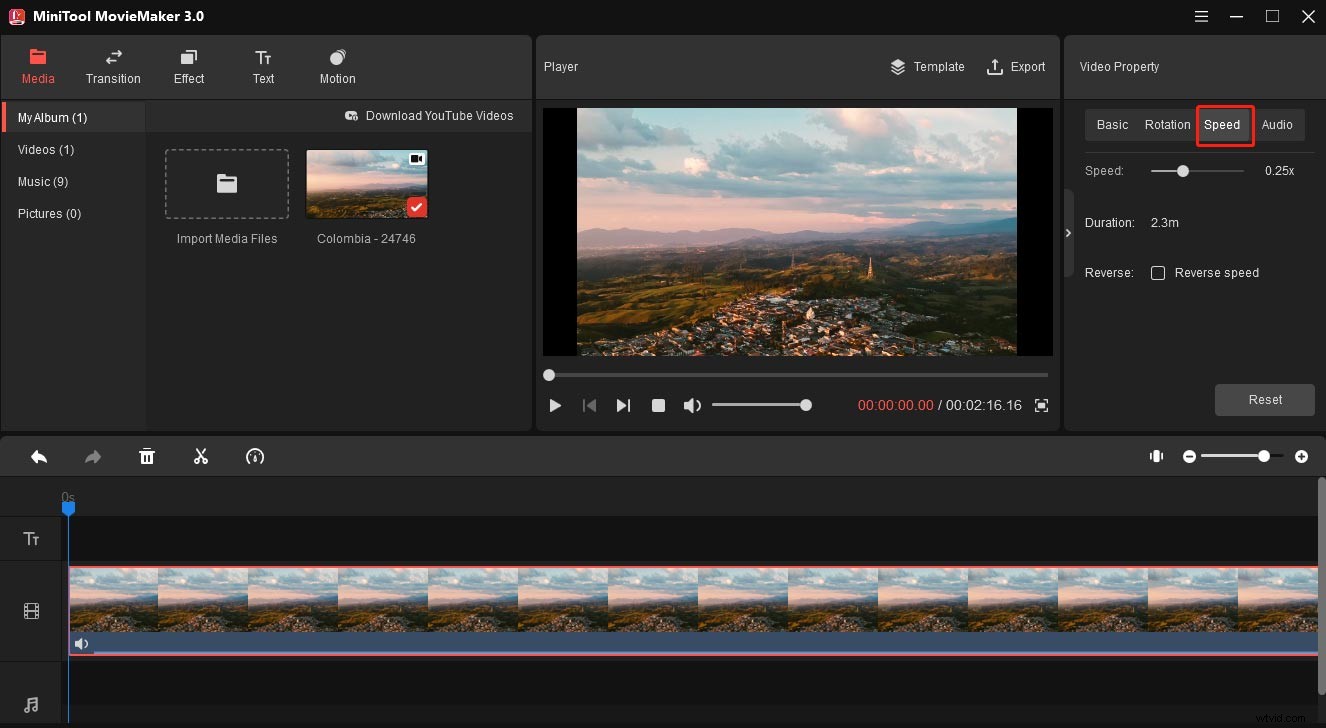Enable Reverse speed
The height and width of the screenshot is (728, 1326).
pyautogui.click(x=1158, y=272)
